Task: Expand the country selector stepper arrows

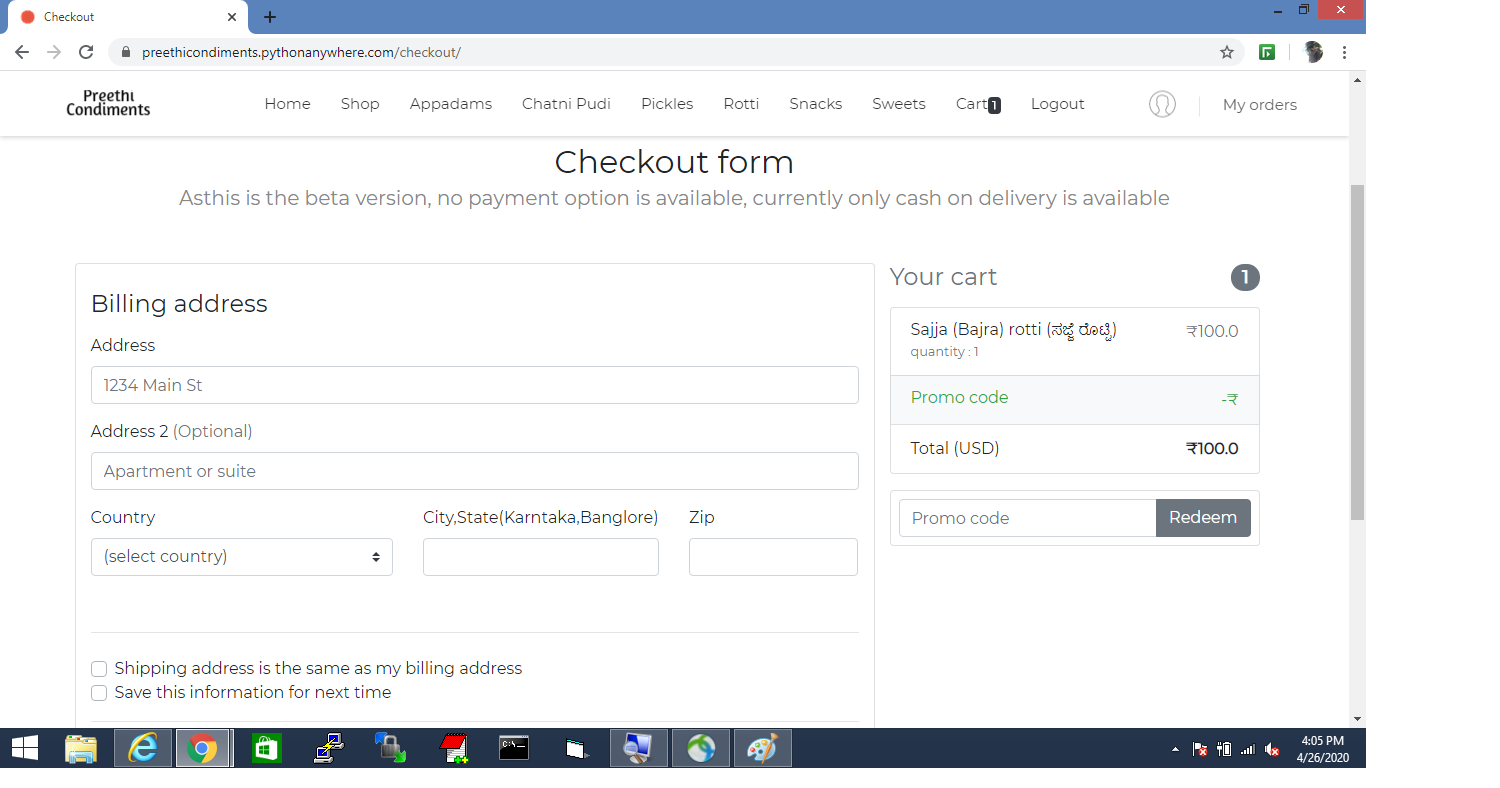Action: click(x=377, y=556)
